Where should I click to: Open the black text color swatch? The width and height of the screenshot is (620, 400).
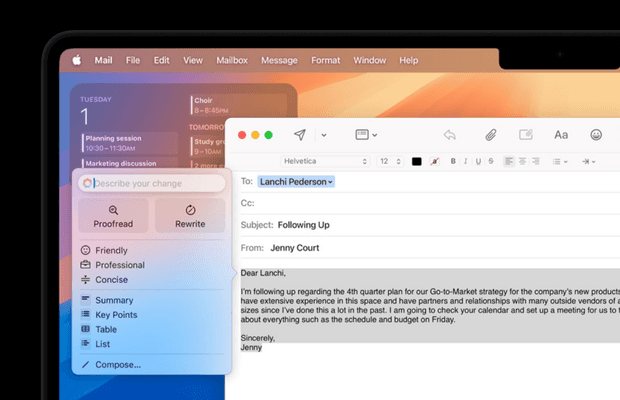(416, 161)
